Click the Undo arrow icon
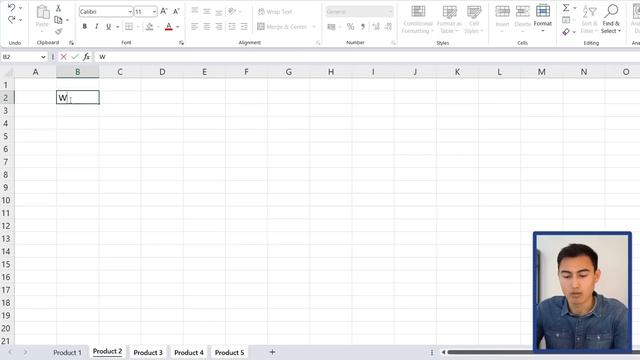Viewport: 640px width, 360px height. (x=11, y=8)
